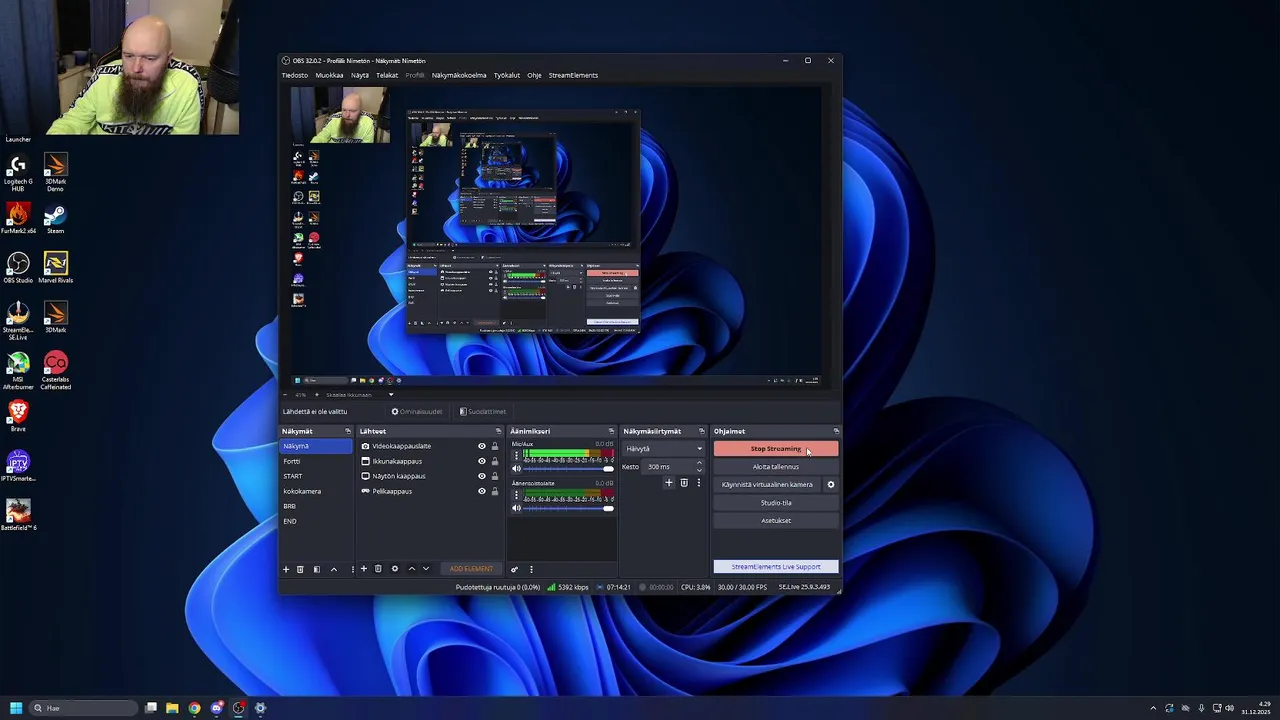Viewport: 1280px width, 720px height.
Task: Open the StreamElements menu
Action: coord(573,75)
